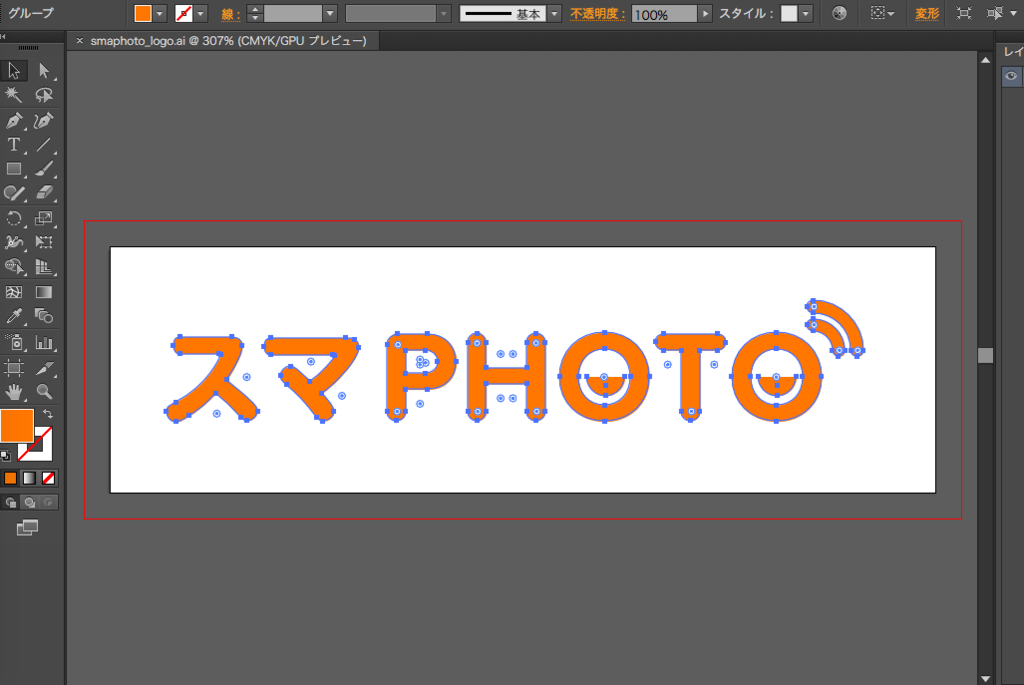
Task: Open brush definition 基本 dropdown
Action: [554, 14]
